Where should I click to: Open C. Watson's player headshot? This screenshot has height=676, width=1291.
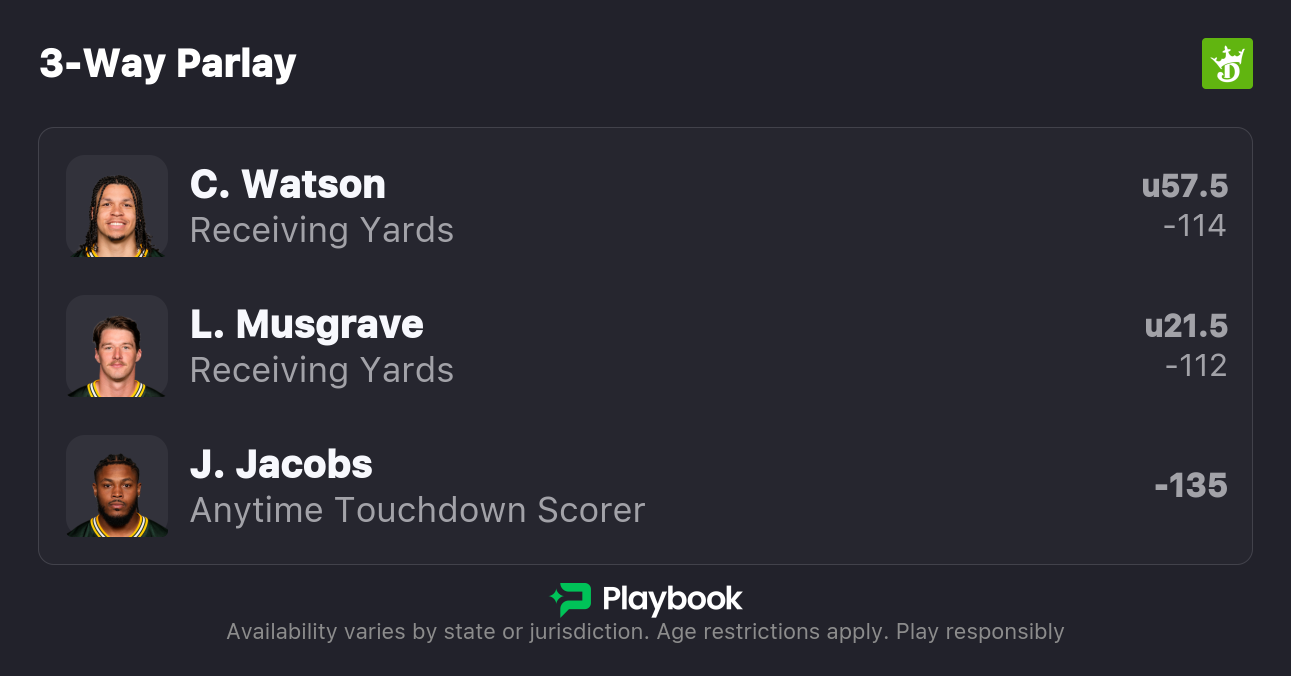coord(117,207)
